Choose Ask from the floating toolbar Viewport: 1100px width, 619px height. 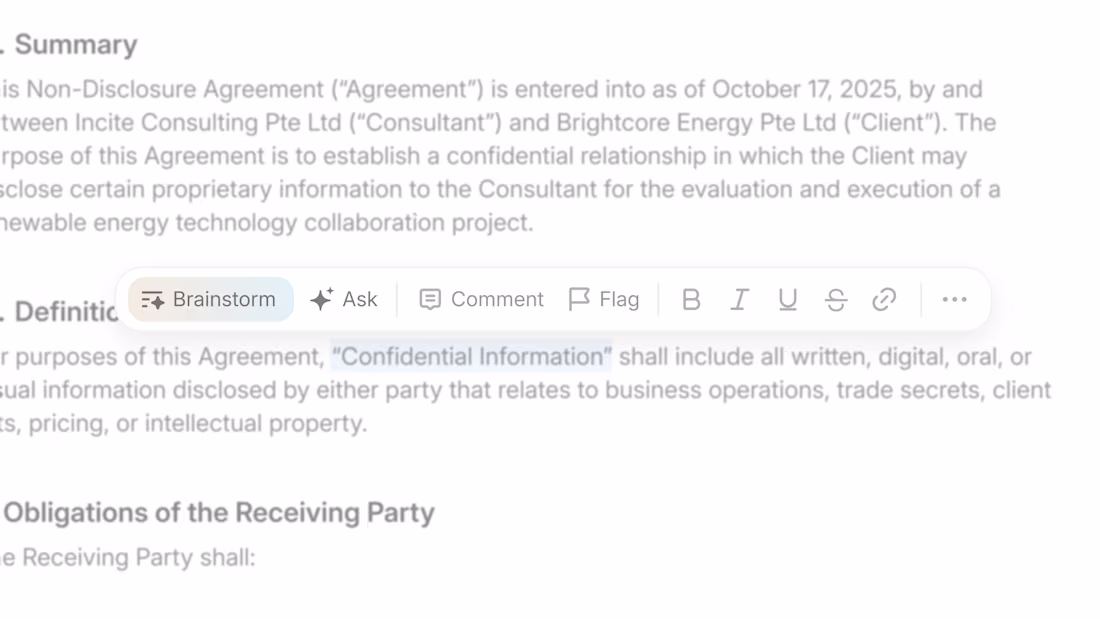click(x=343, y=298)
